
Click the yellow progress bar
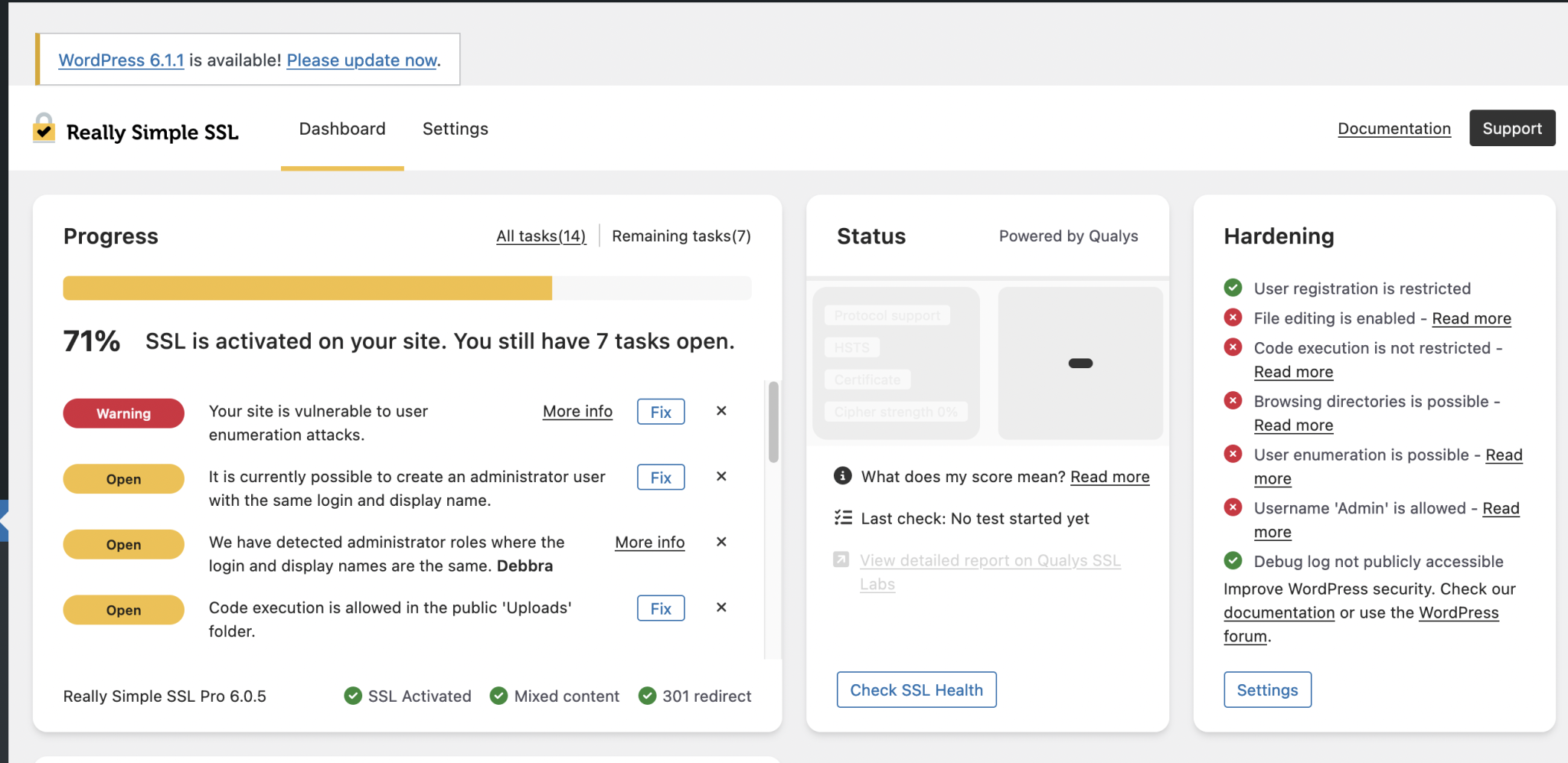(x=307, y=288)
